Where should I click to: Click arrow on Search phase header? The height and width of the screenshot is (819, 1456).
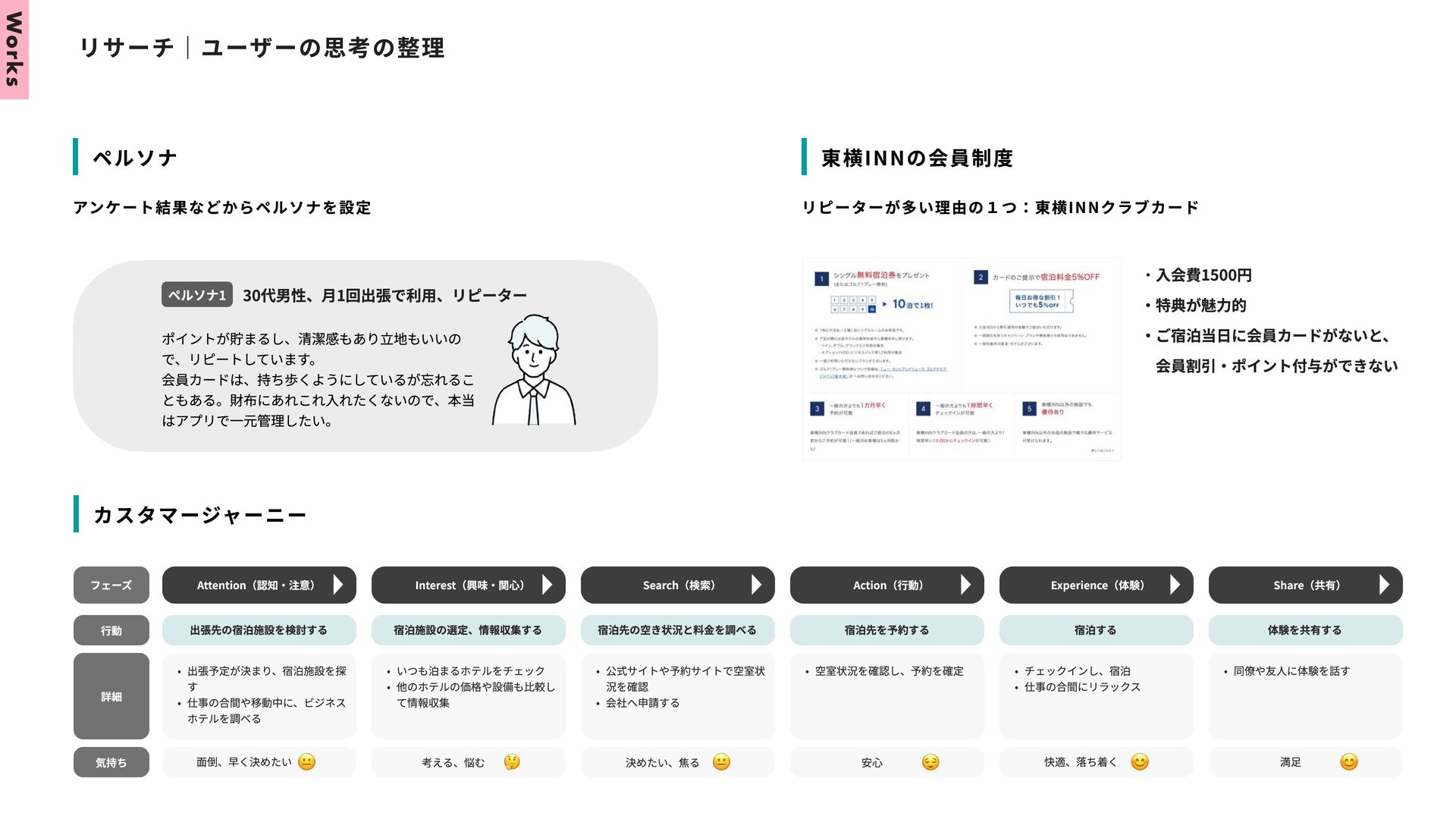pos(756,585)
